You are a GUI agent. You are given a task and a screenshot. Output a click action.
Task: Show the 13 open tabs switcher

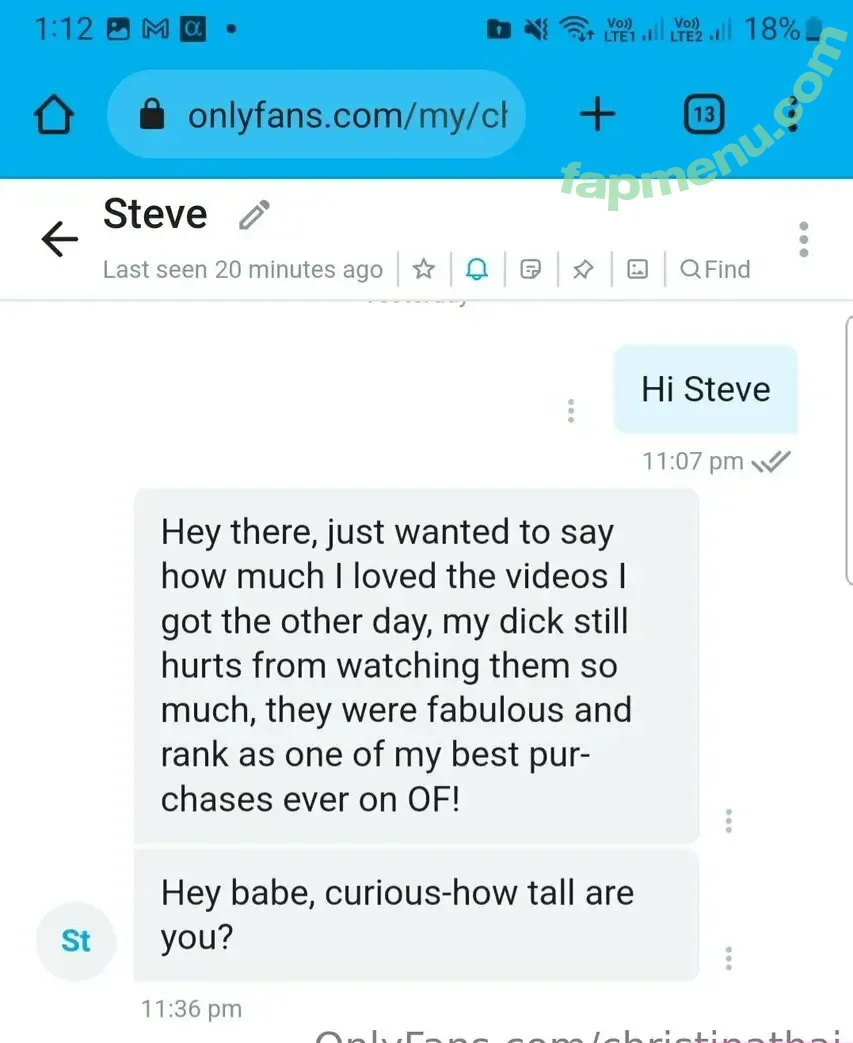tap(704, 114)
